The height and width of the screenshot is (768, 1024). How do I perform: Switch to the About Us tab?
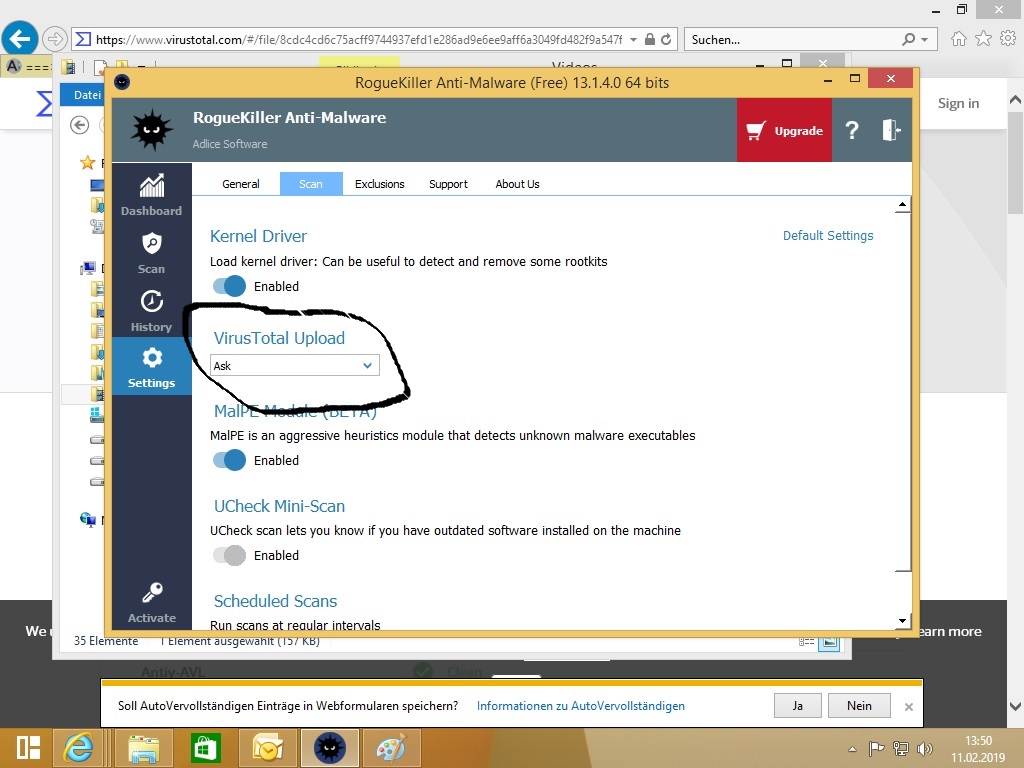click(x=517, y=184)
